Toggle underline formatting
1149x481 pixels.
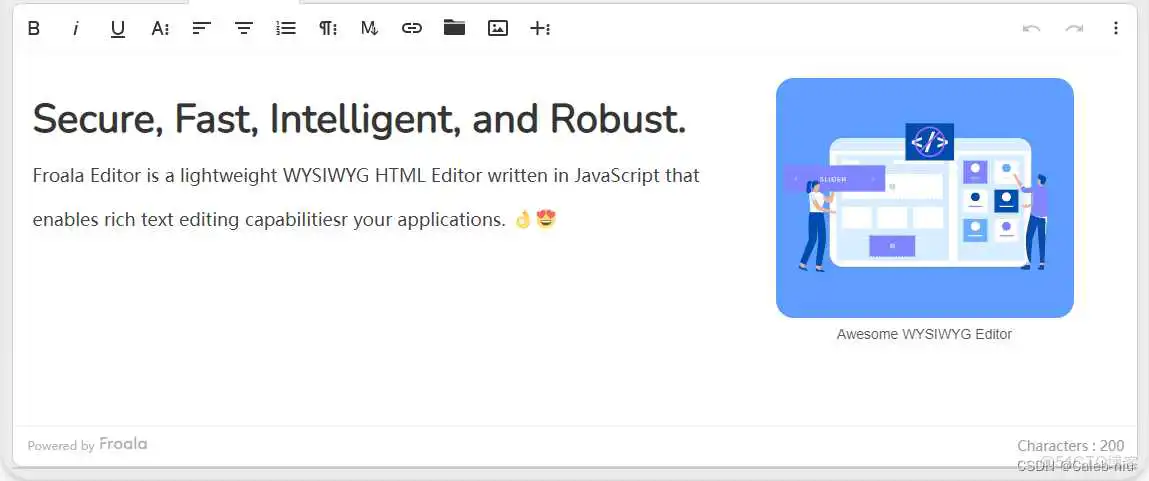click(118, 28)
